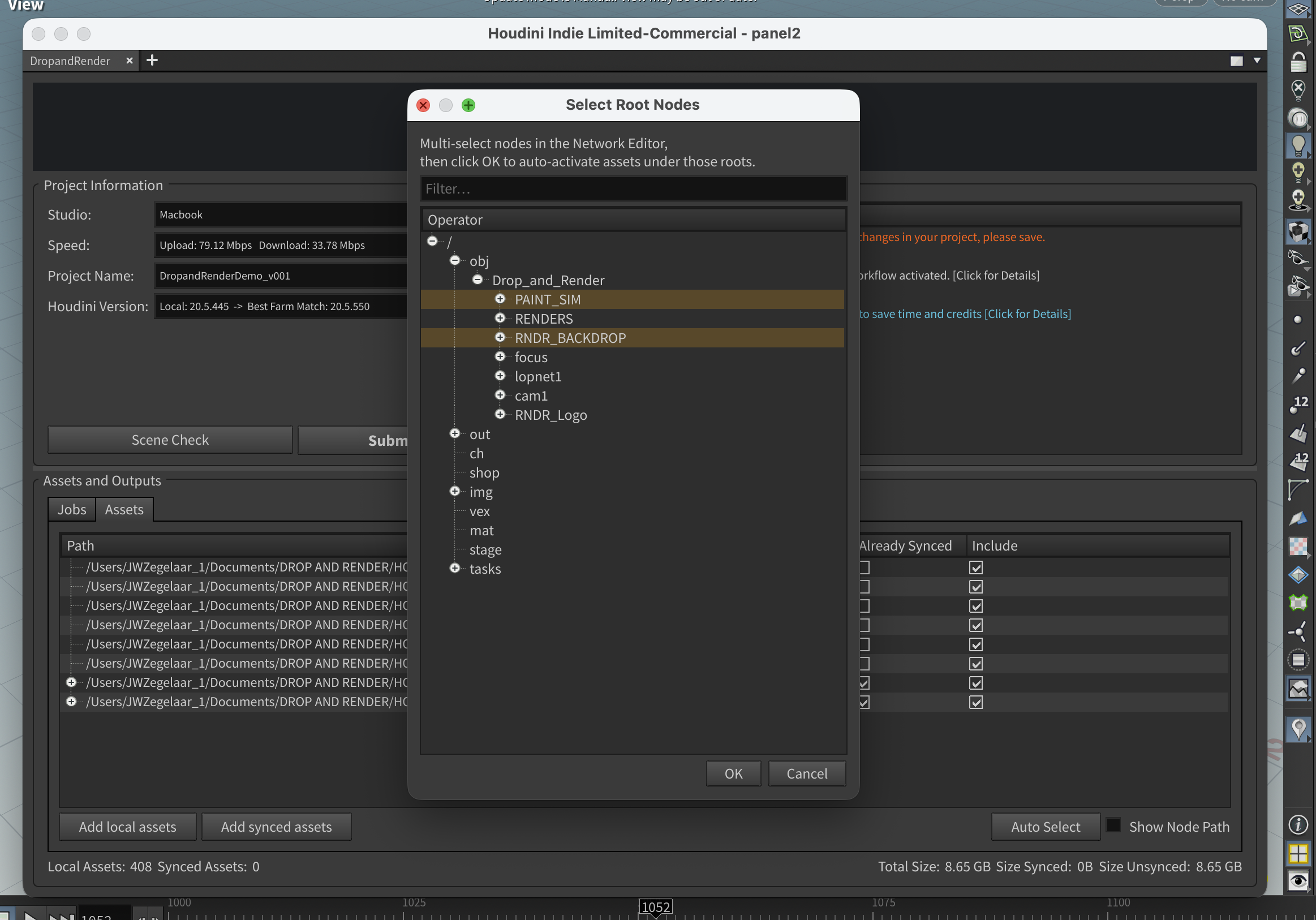Click frame 1052 on the timeline
Image resolution: width=1316 pixels, height=920 pixels.
point(656,907)
